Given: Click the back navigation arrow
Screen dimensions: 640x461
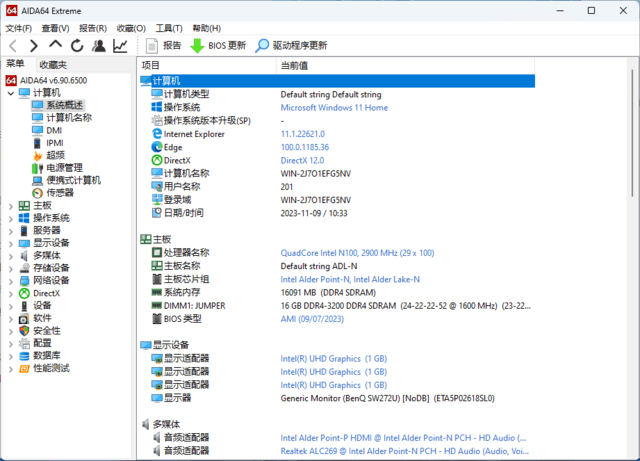Looking at the screenshot, I should 13,46.
